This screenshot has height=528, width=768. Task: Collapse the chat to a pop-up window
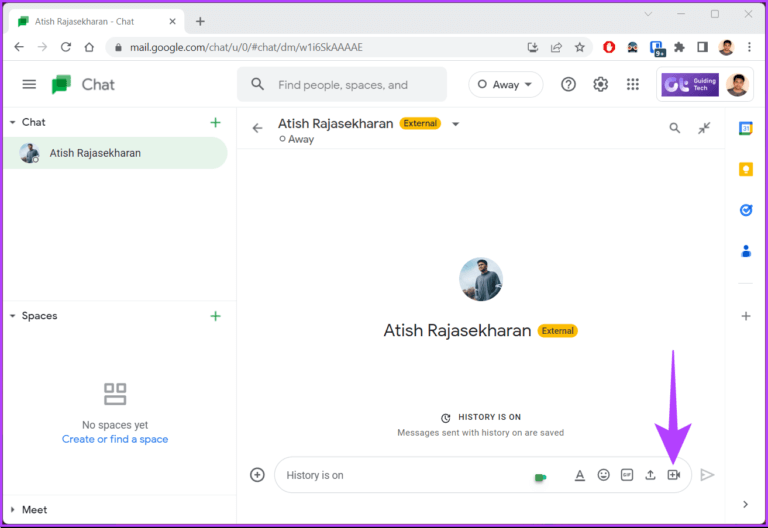coord(704,128)
